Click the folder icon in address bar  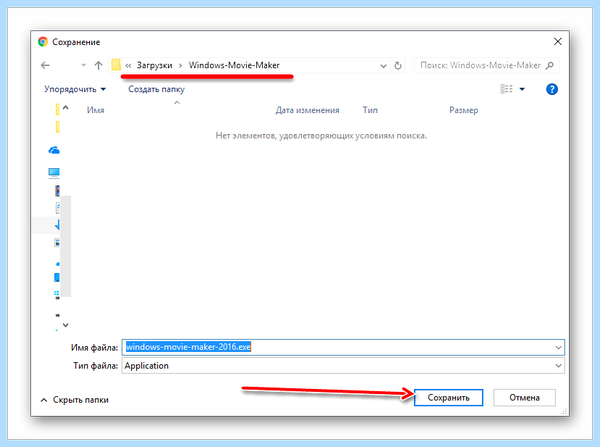pos(116,65)
